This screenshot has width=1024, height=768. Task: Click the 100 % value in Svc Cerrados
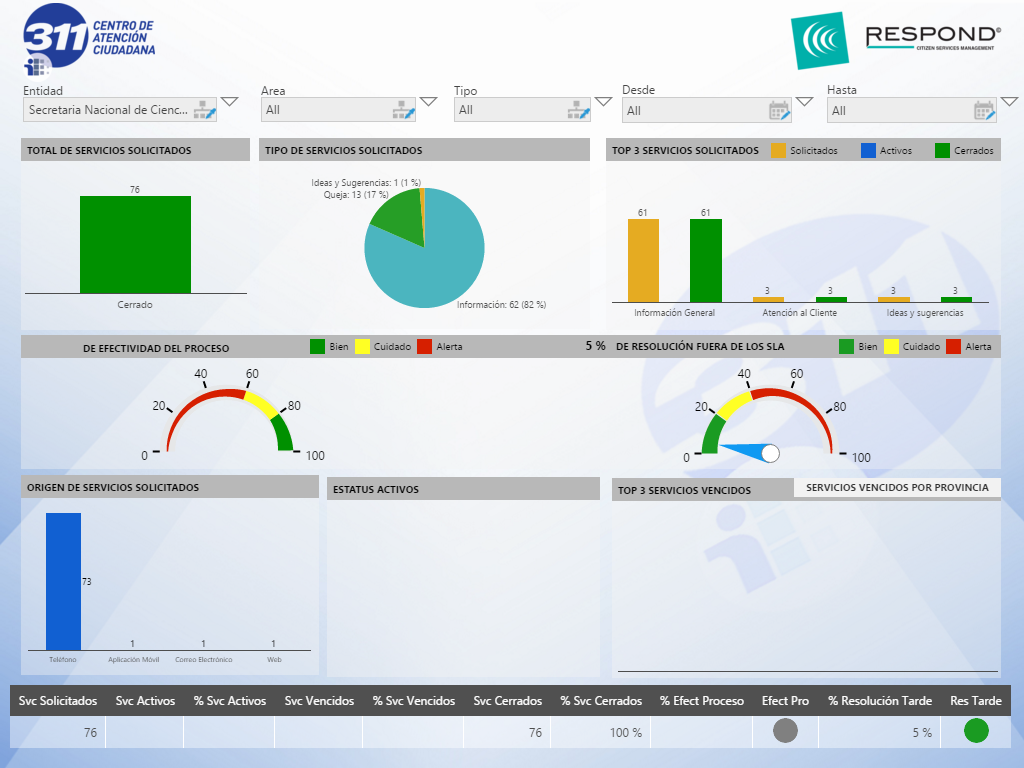626,733
